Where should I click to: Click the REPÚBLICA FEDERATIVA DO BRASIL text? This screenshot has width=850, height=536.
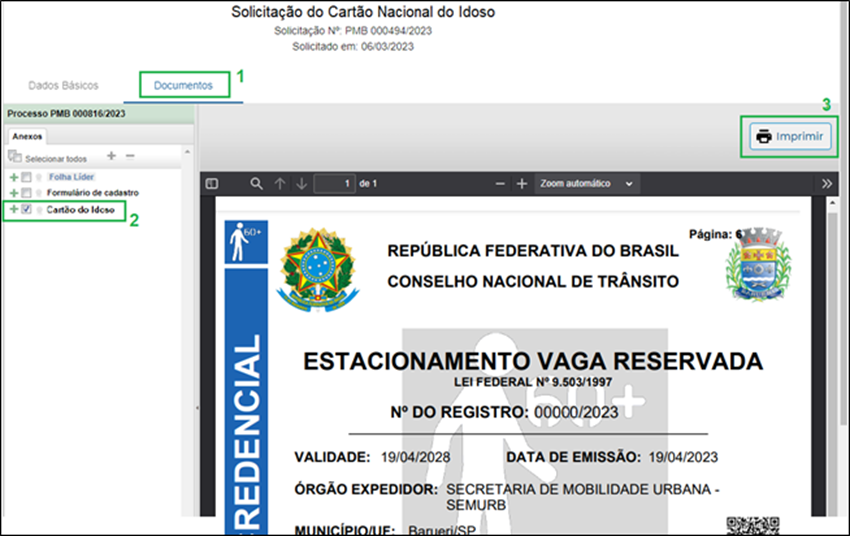[533, 251]
